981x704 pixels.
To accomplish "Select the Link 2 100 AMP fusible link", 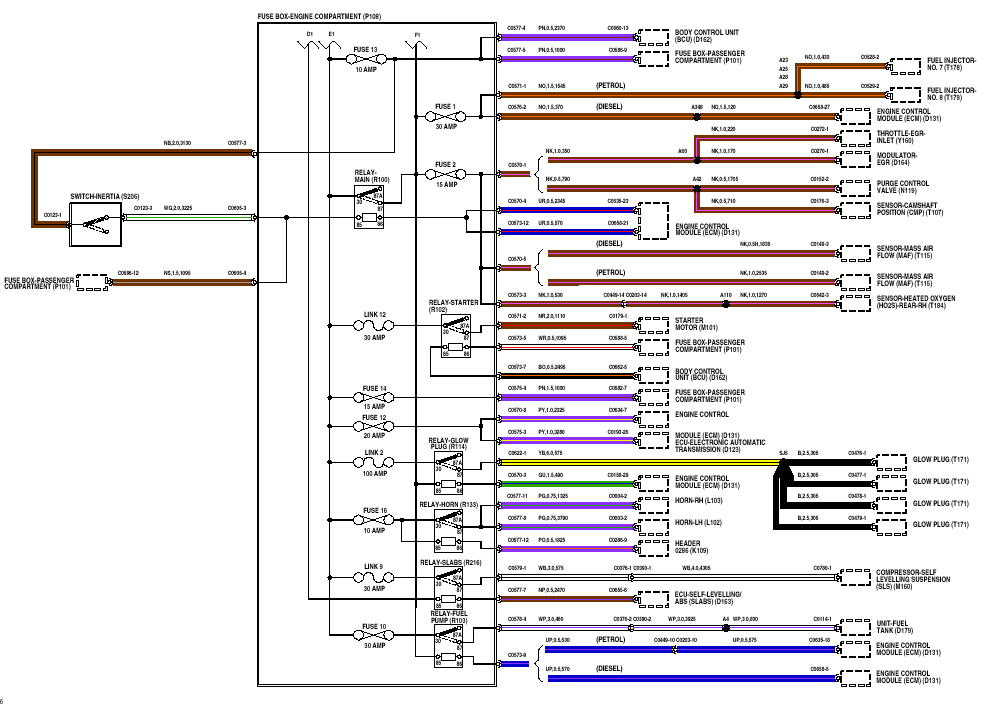I will tap(374, 463).
